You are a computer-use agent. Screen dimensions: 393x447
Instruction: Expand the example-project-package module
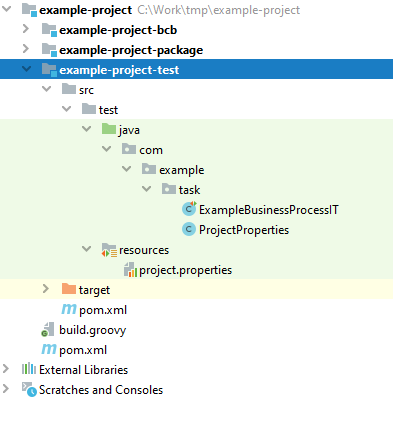click(26, 49)
